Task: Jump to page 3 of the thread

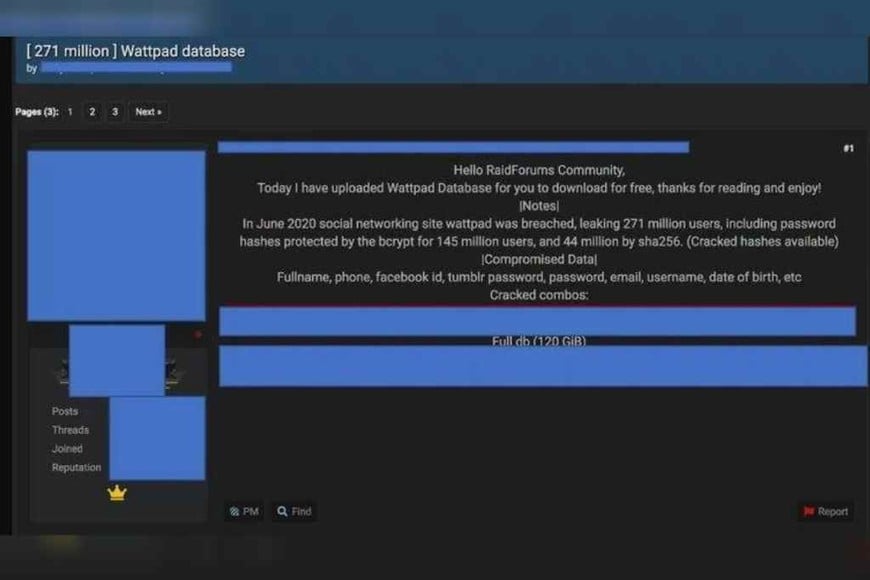Action: [115, 112]
